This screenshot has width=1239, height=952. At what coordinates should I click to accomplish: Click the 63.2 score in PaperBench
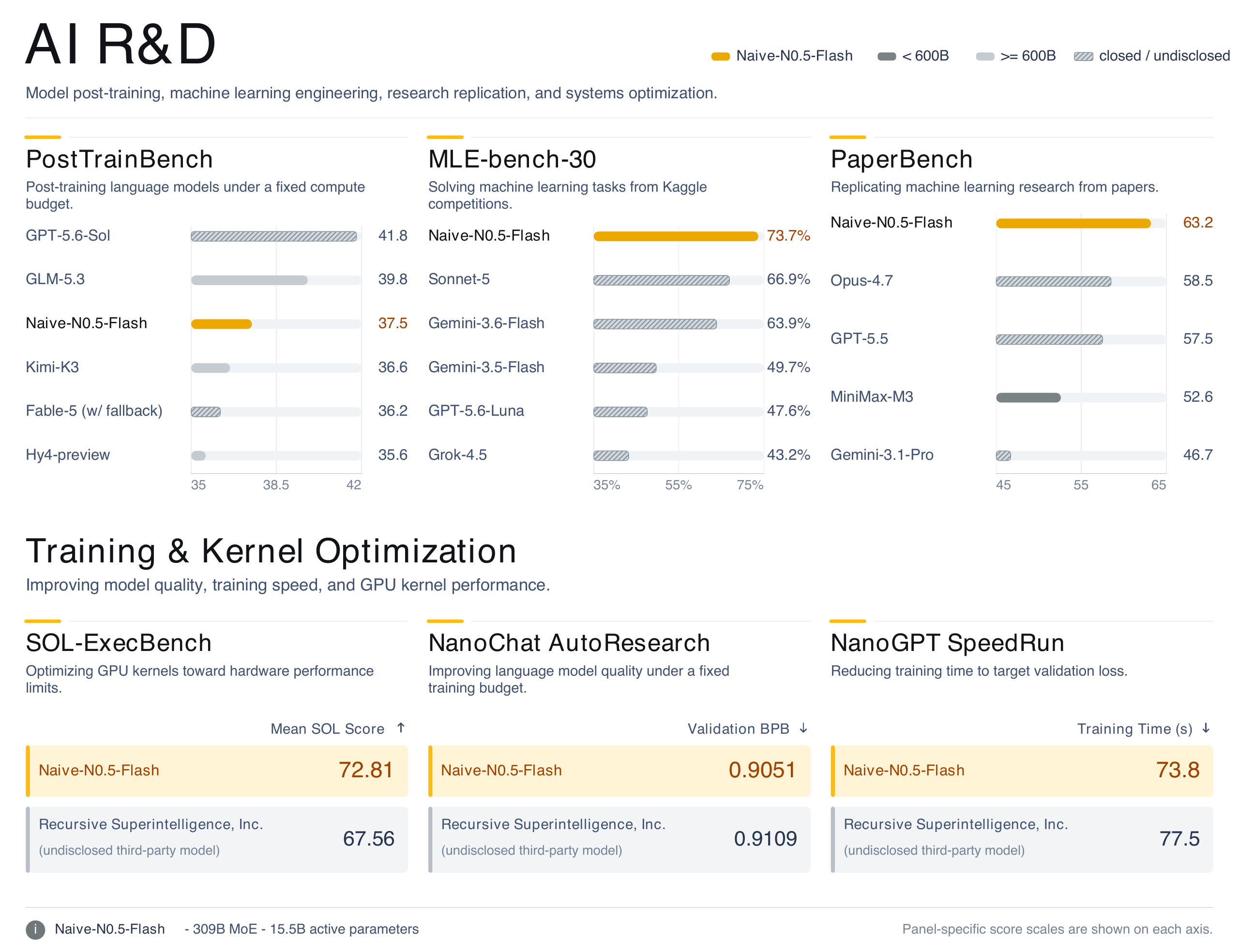(x=1197, y=222)
